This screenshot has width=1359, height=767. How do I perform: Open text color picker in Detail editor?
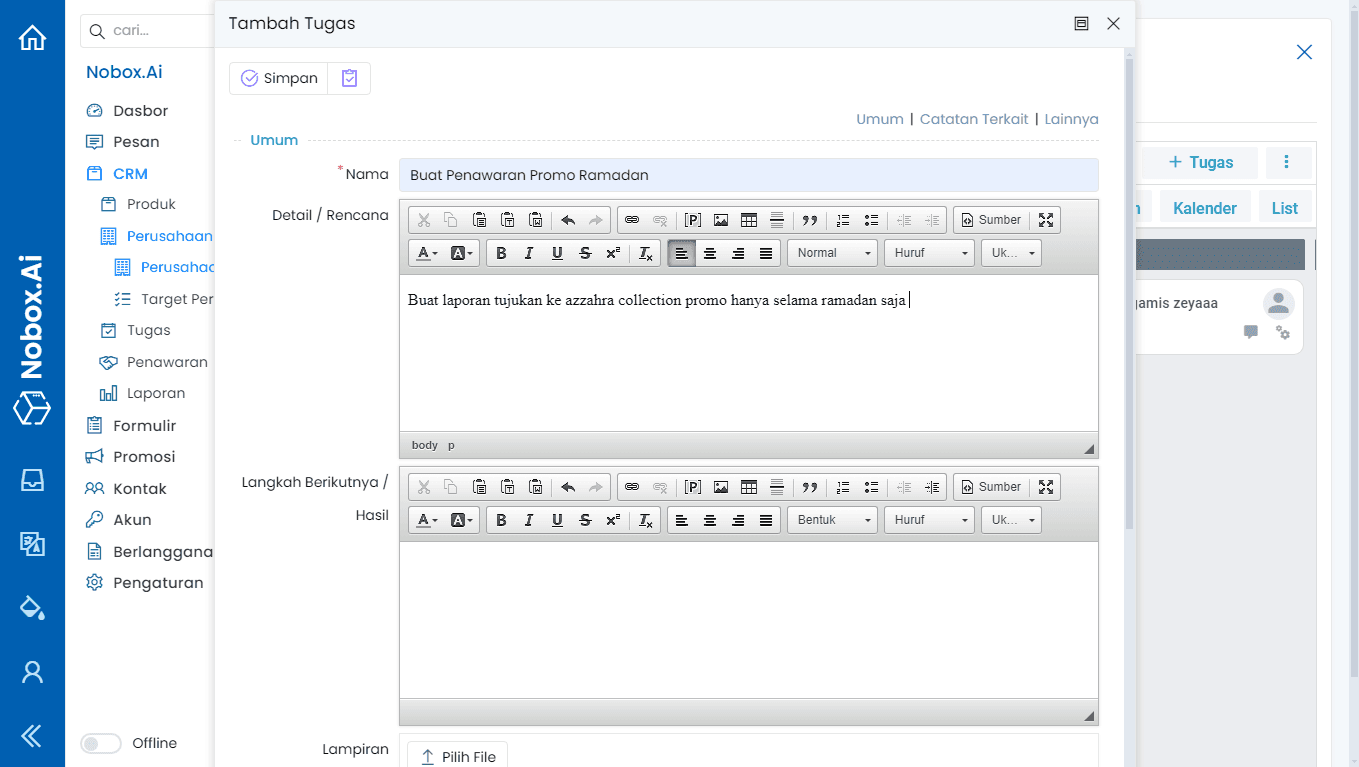pos(427,253)
